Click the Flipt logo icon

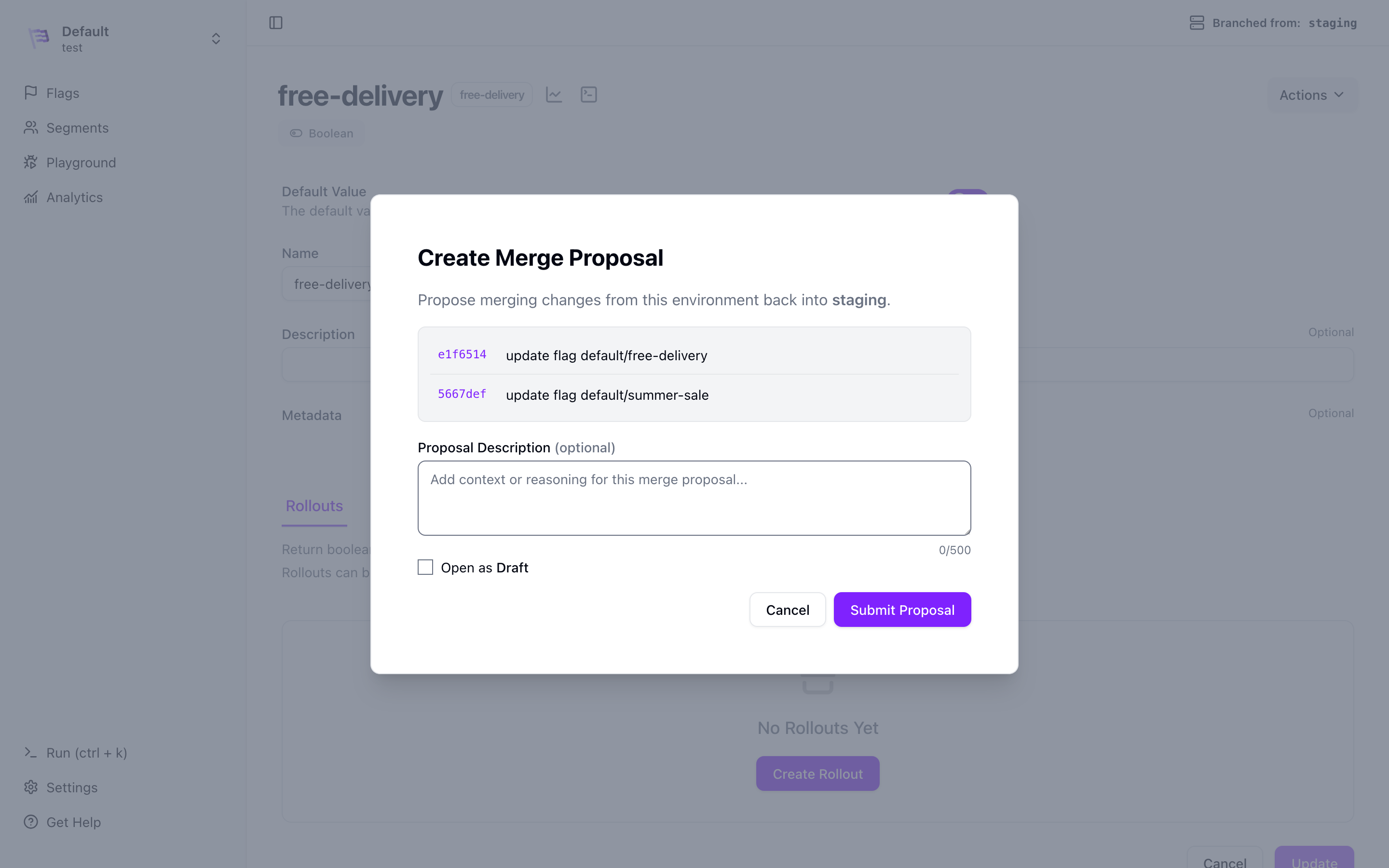pos(39,39)
